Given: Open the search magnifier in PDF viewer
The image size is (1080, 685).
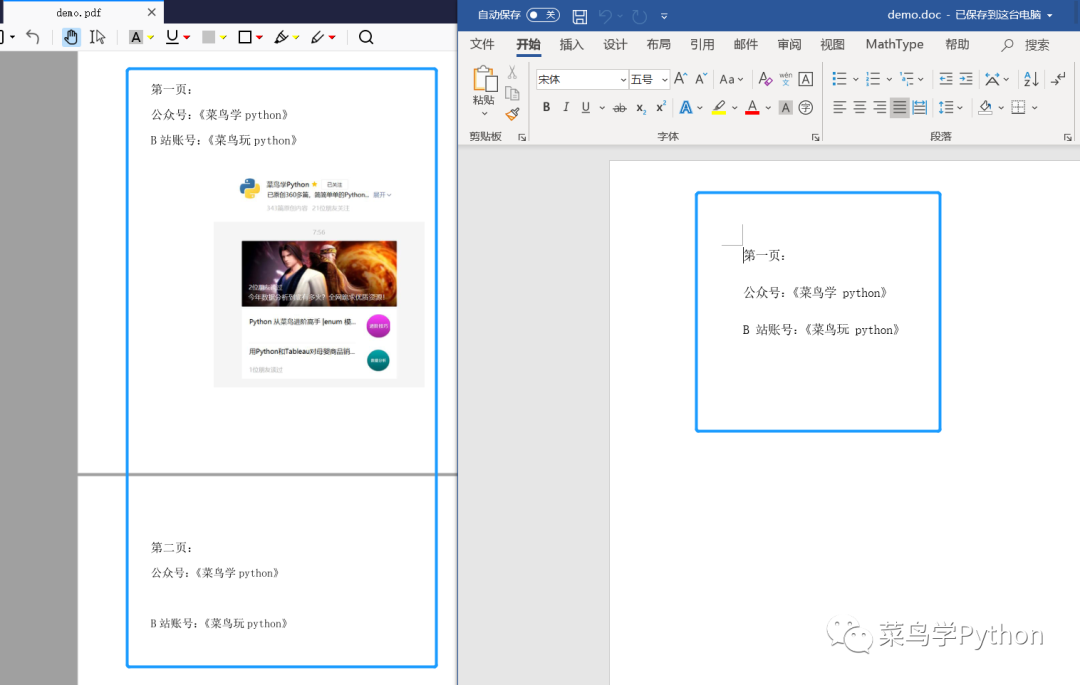Looking at the screenshot, I should tap(366, 37).
